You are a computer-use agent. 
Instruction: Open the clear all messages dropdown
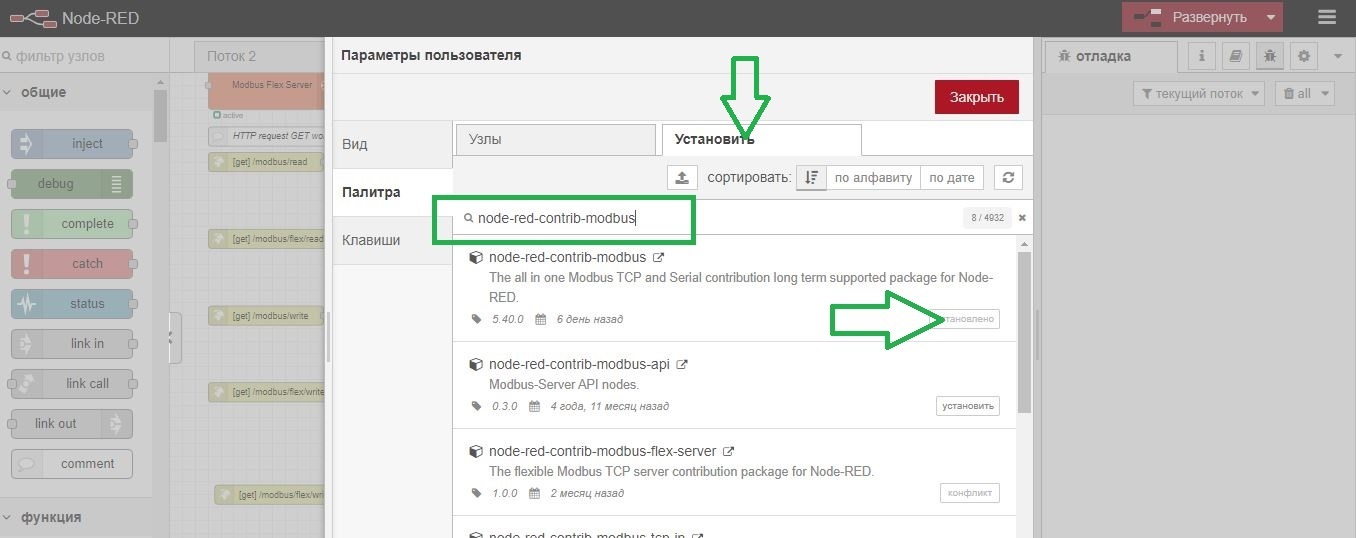1305,93
